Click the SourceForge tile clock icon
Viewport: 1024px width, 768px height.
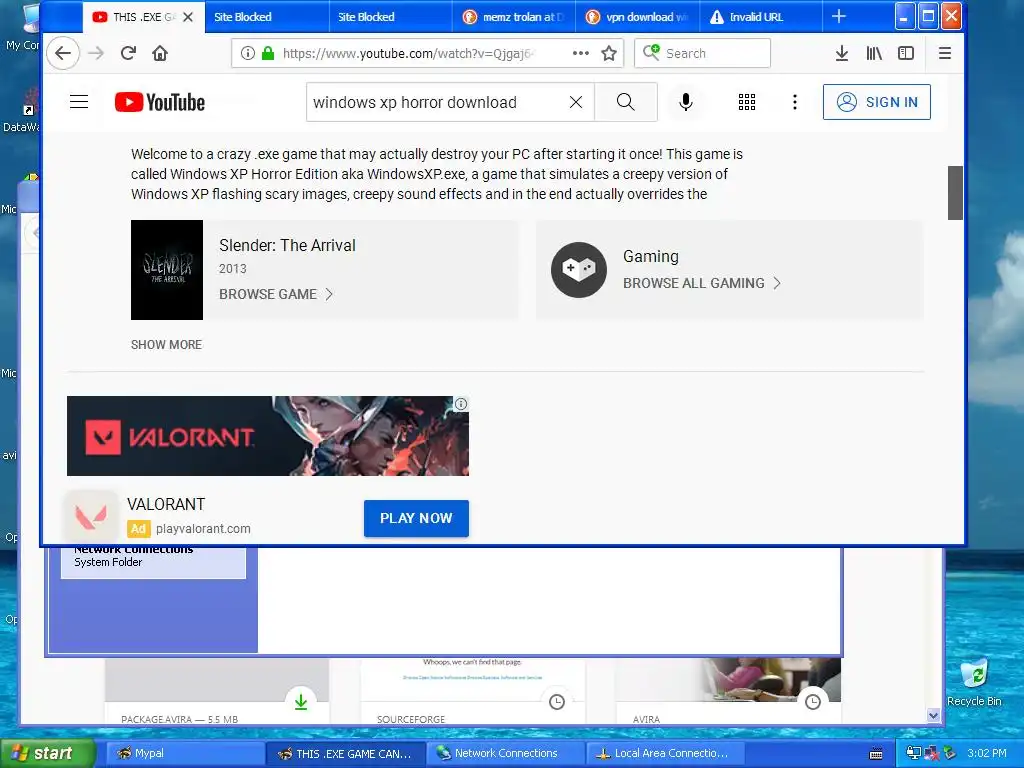557,702
